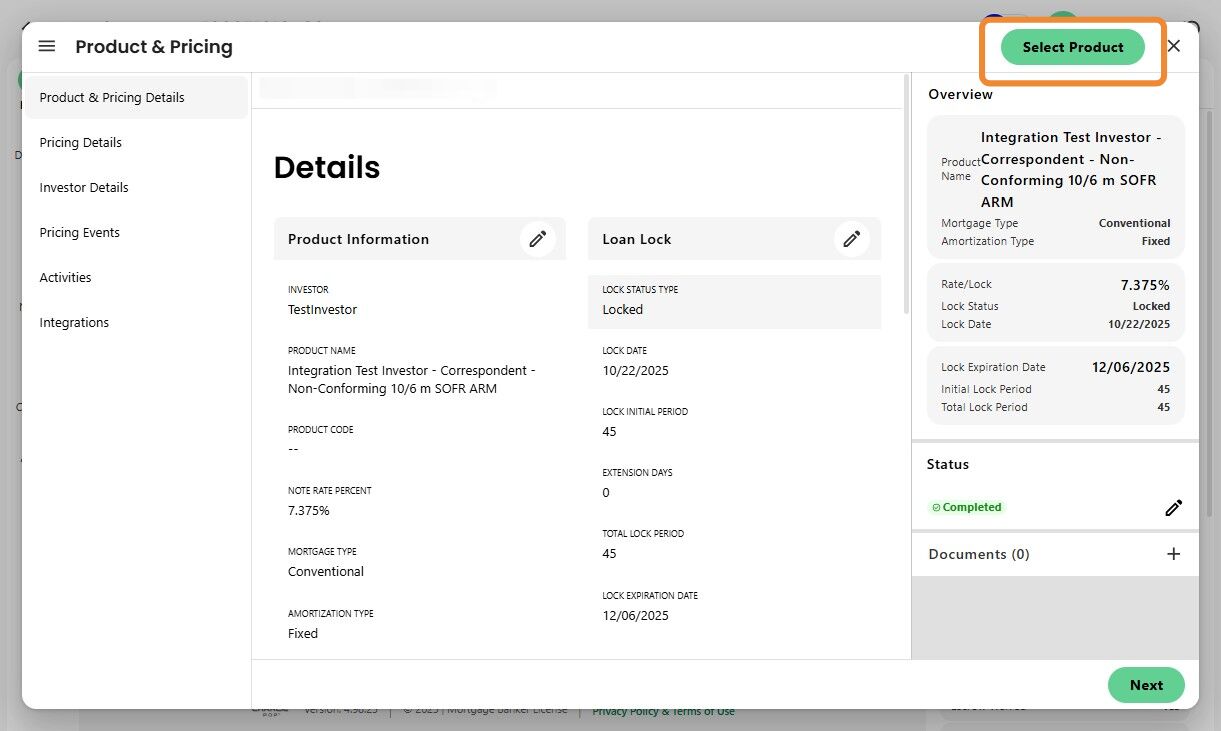This screenshot has width=1221, height=731.
Task: Edit Loan Lock with pencil icon
Action: coord(852,239)
